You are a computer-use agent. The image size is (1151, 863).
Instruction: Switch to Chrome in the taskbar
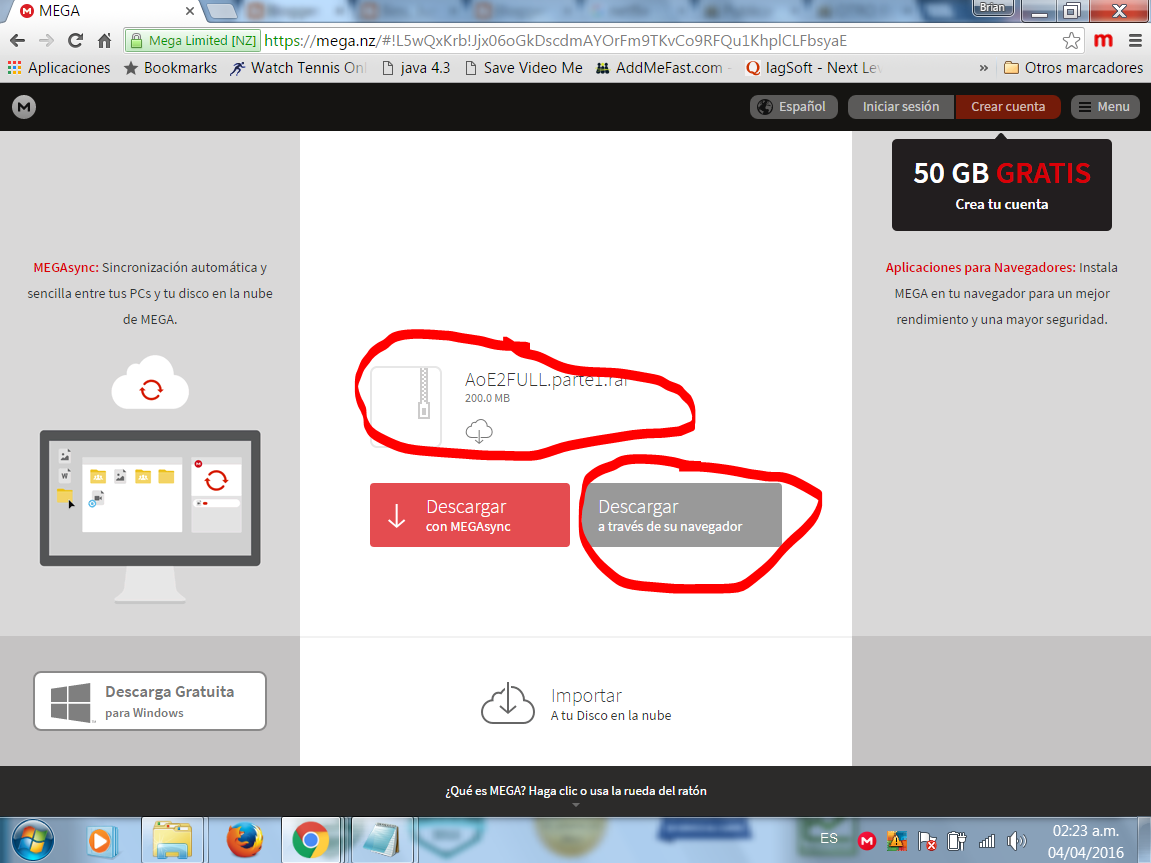click(x=311, y=840)
